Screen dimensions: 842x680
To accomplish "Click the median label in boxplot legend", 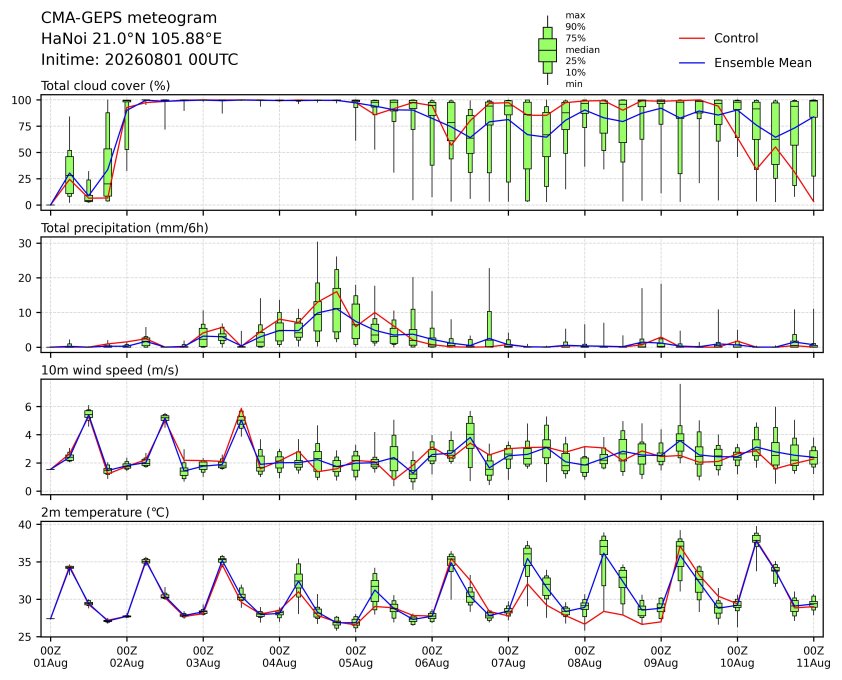I will (x=582, y=50).
